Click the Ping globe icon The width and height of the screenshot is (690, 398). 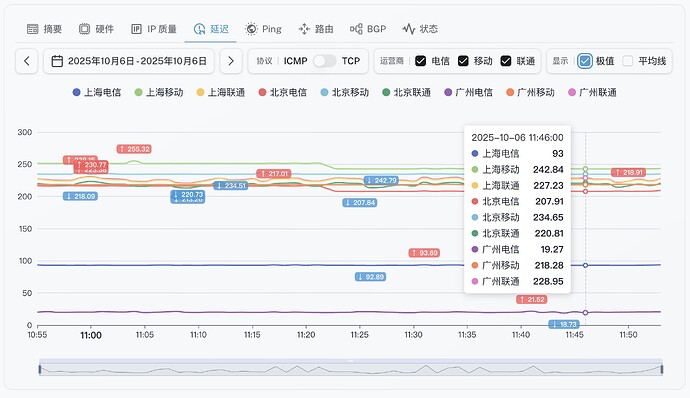tap(251, 29)
